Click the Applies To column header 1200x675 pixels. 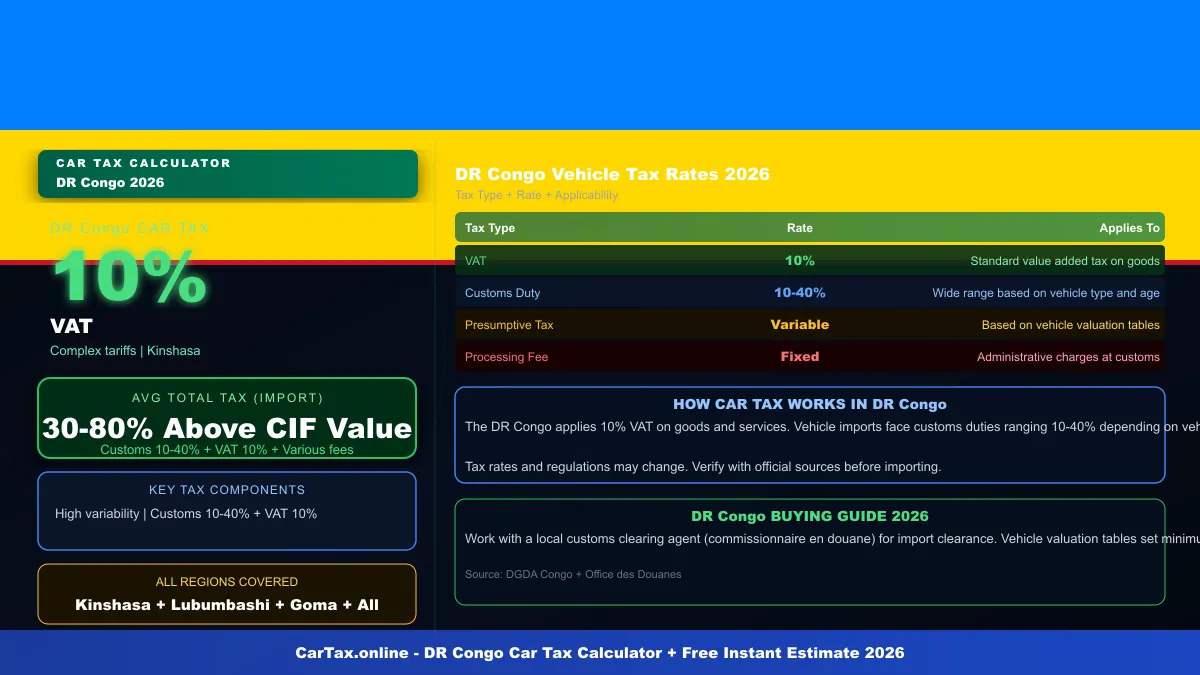point(1129,227)
